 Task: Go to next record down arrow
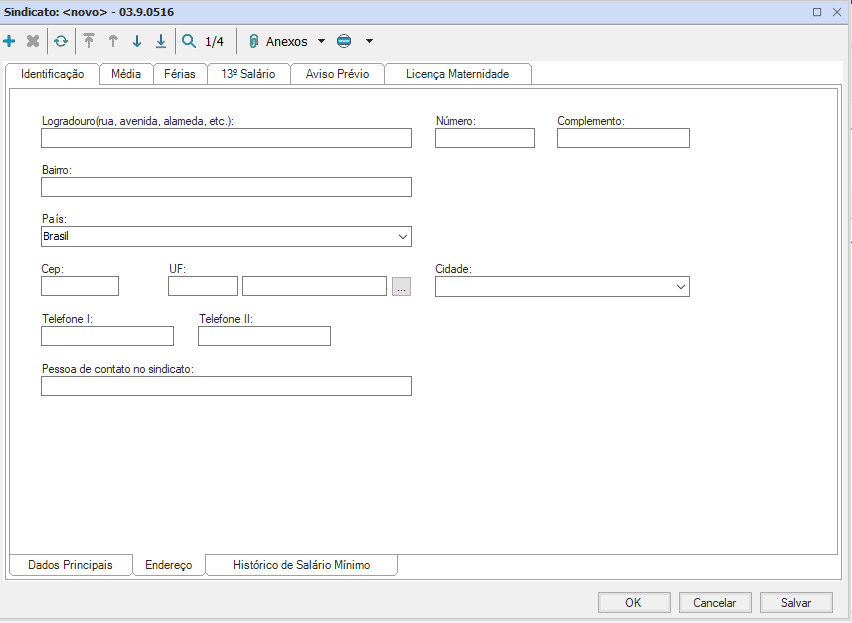coord(137,41)
